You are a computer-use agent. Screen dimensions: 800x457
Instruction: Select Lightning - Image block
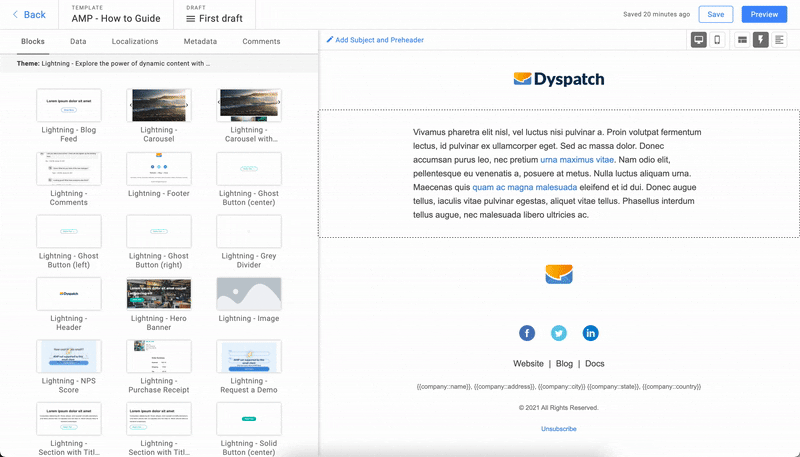[249, 300]
